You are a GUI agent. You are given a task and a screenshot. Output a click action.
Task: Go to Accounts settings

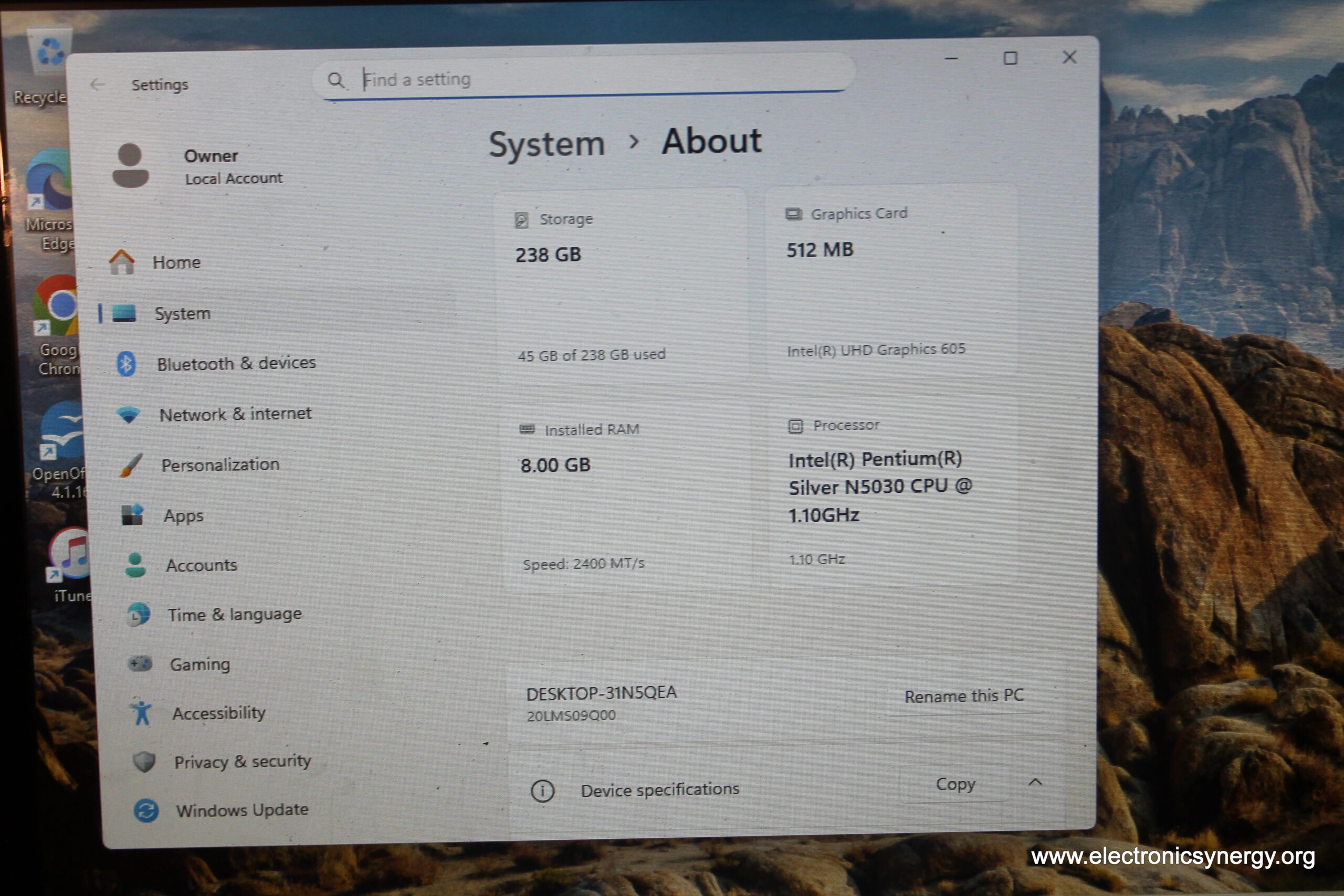(x=201, y=565)
